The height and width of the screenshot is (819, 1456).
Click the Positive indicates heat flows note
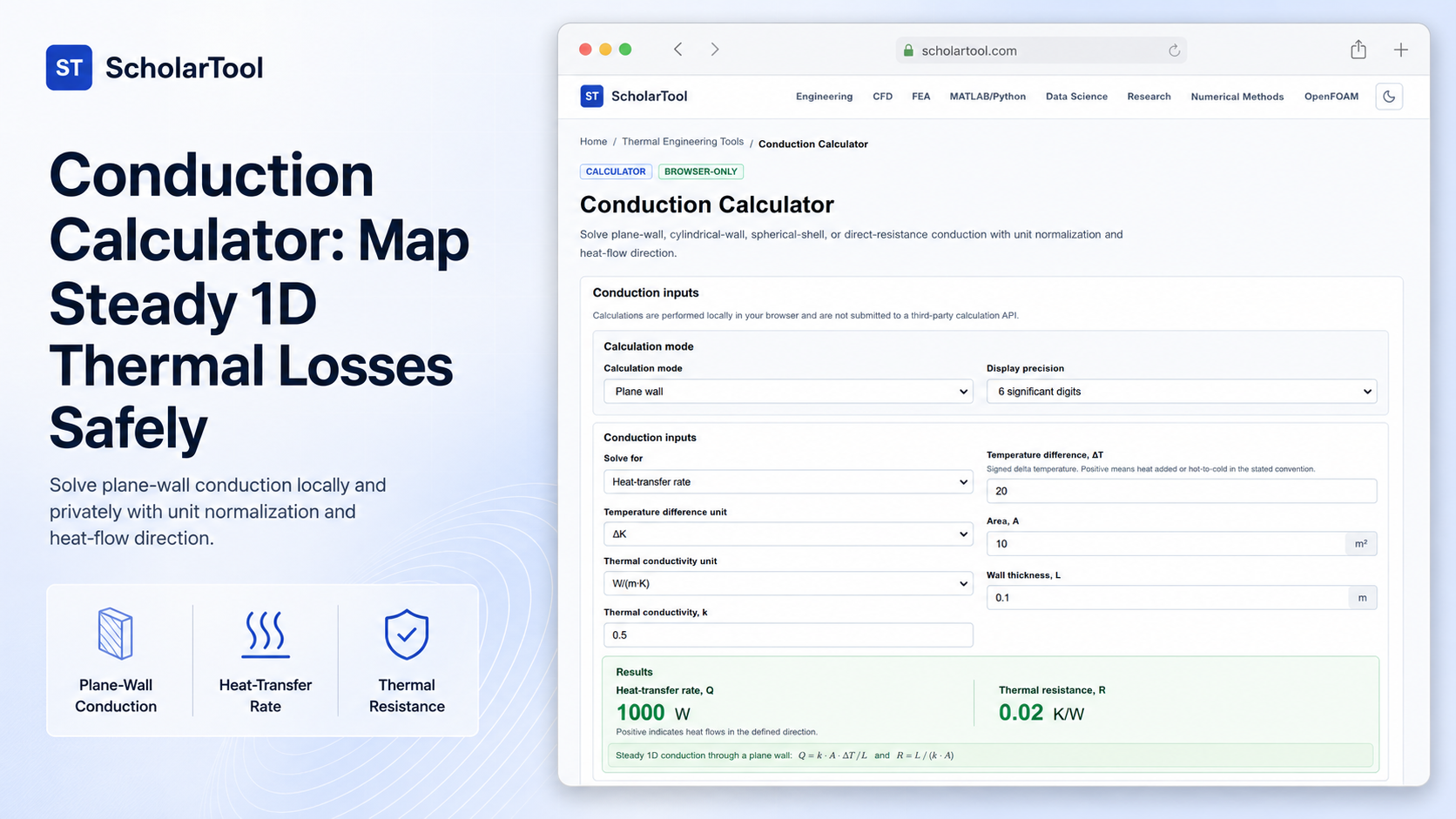717,732
